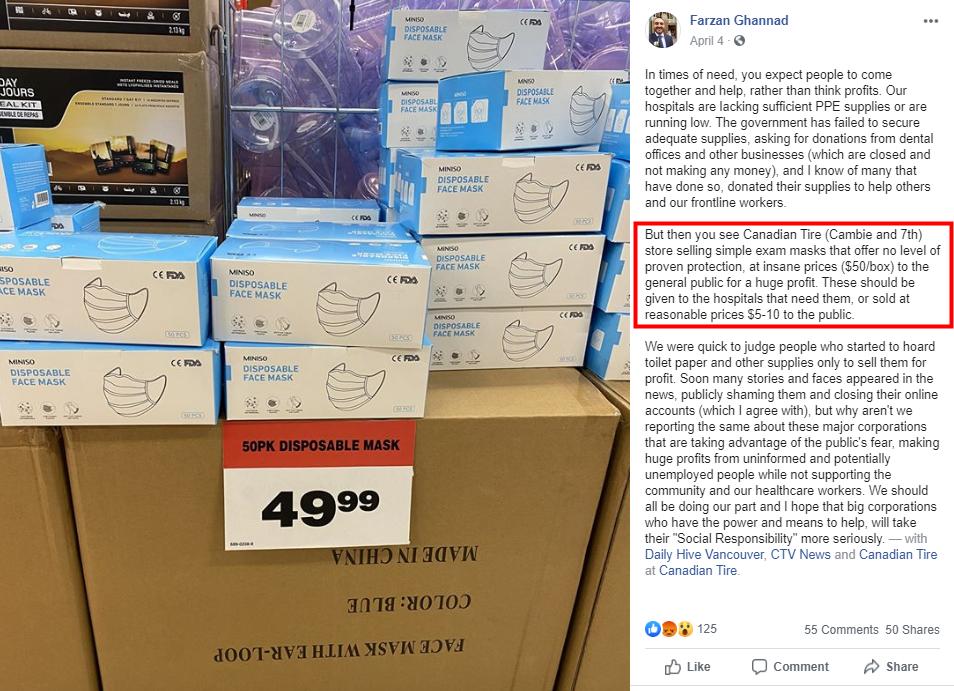
Task: Open the 50 Shares link
Action: pos(912,630)
